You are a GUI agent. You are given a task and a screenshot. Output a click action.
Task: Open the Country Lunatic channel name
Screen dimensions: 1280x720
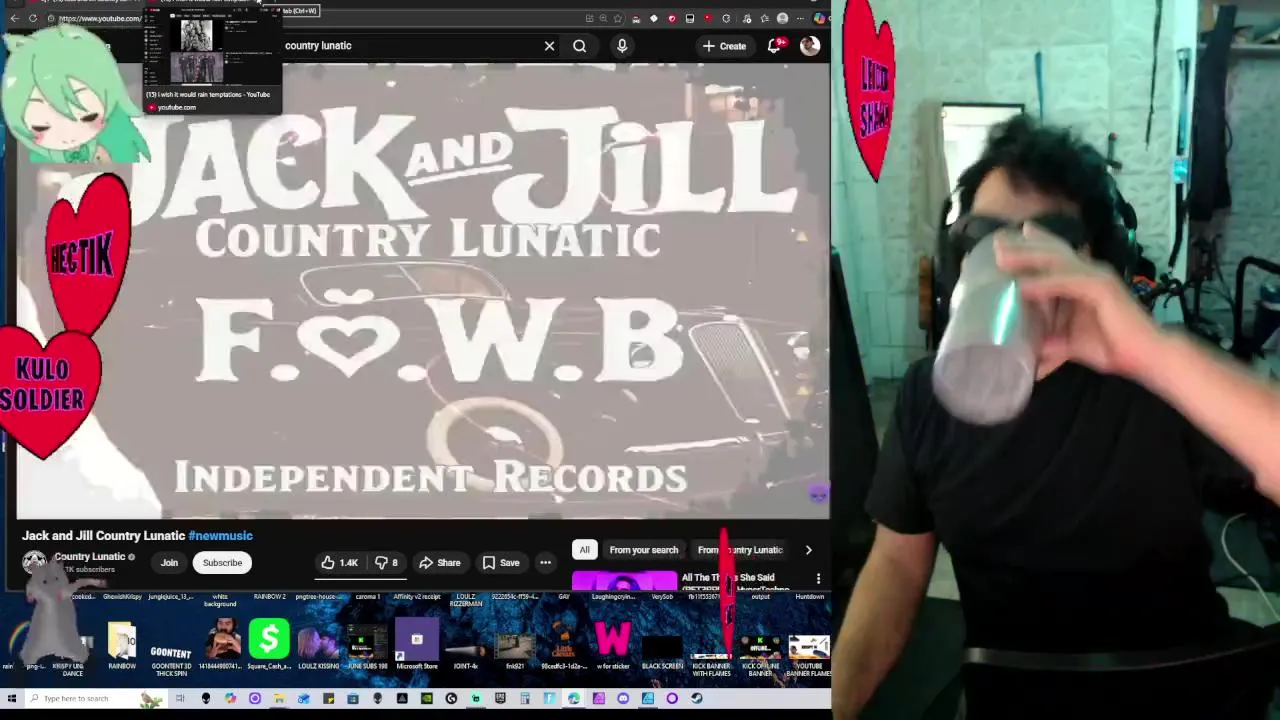click(x=89, y=557)
